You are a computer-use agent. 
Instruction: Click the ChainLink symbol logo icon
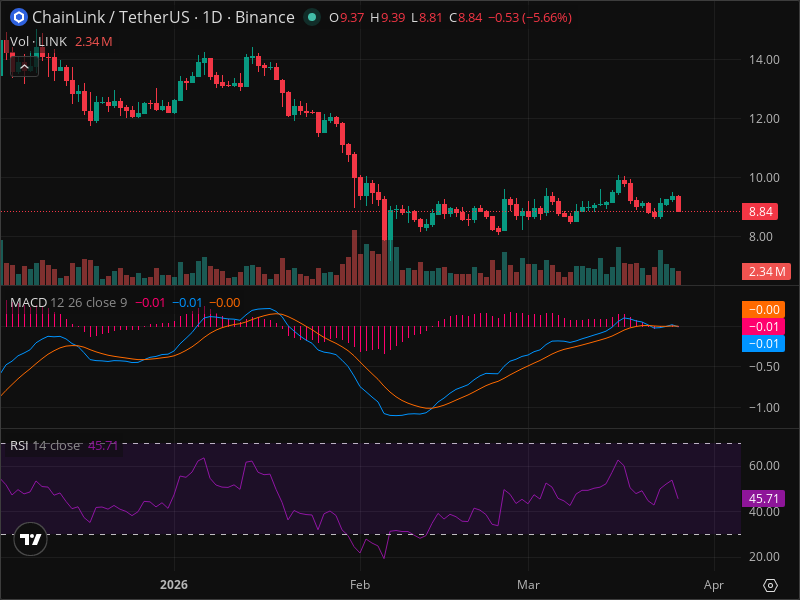click(19, 17)
